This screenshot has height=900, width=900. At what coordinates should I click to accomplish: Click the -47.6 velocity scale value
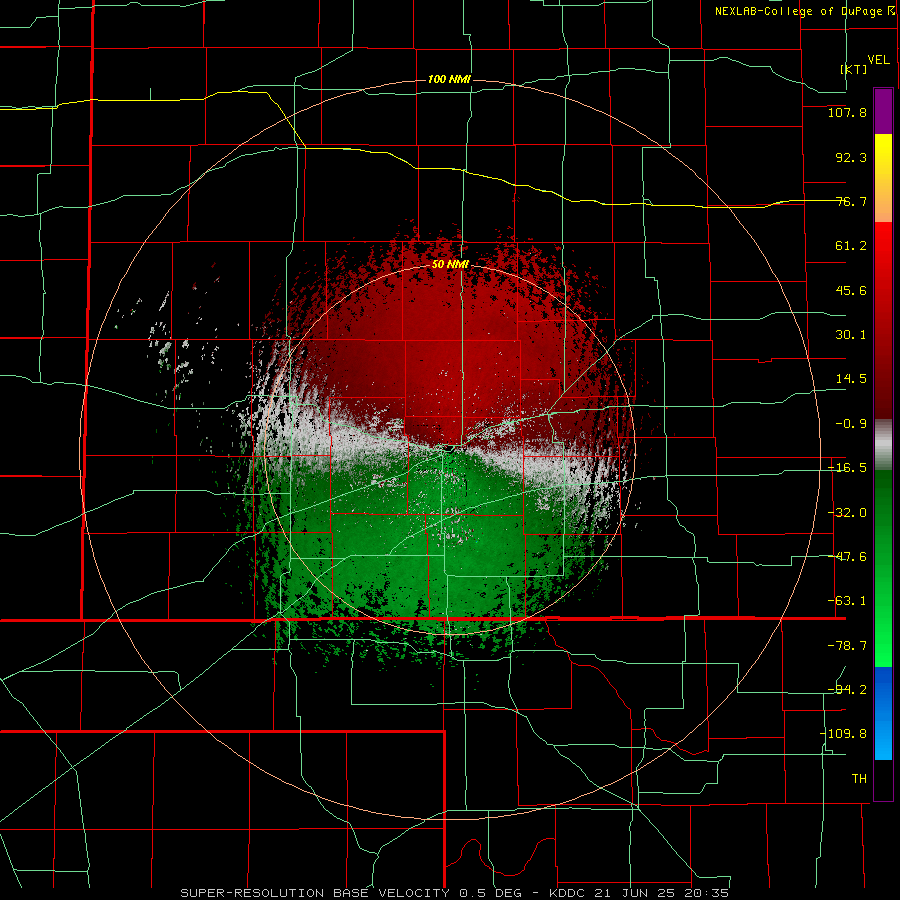[847, 557]
